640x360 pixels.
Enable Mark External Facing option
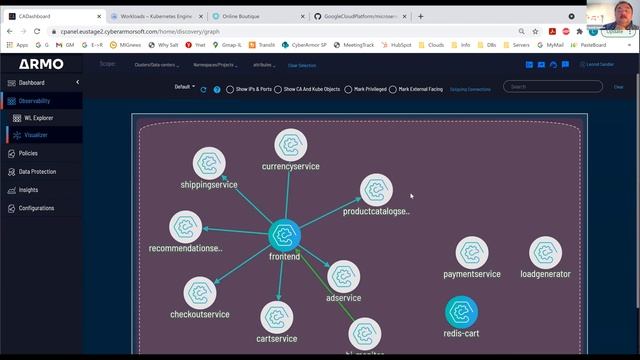pos(393,89)
